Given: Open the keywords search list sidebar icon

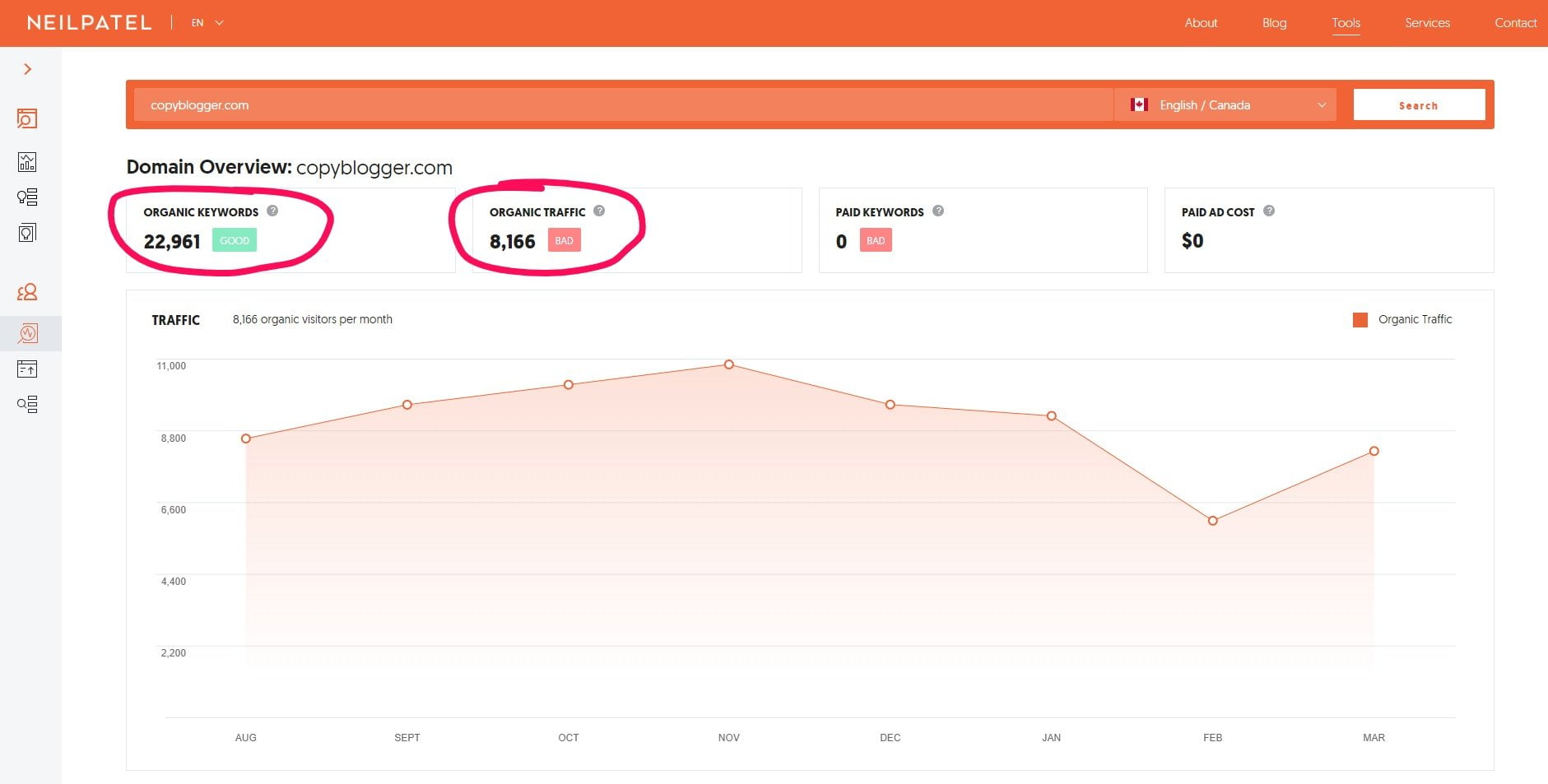Looking at the screenshot, I should coord(27,404).
